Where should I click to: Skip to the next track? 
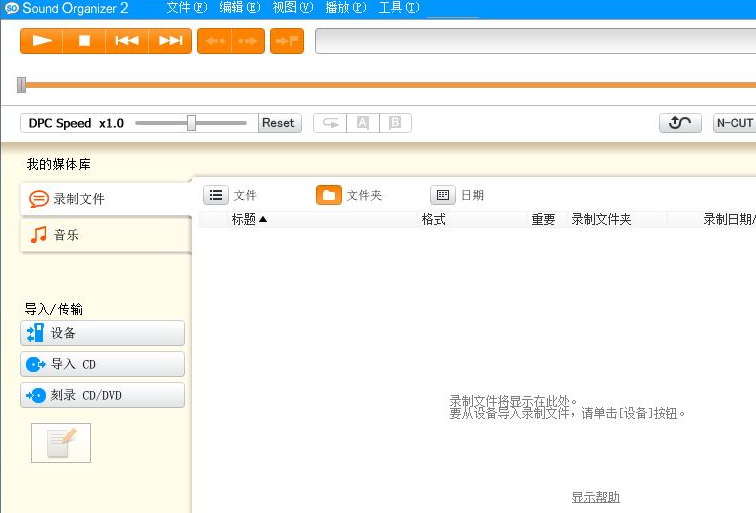170,40
